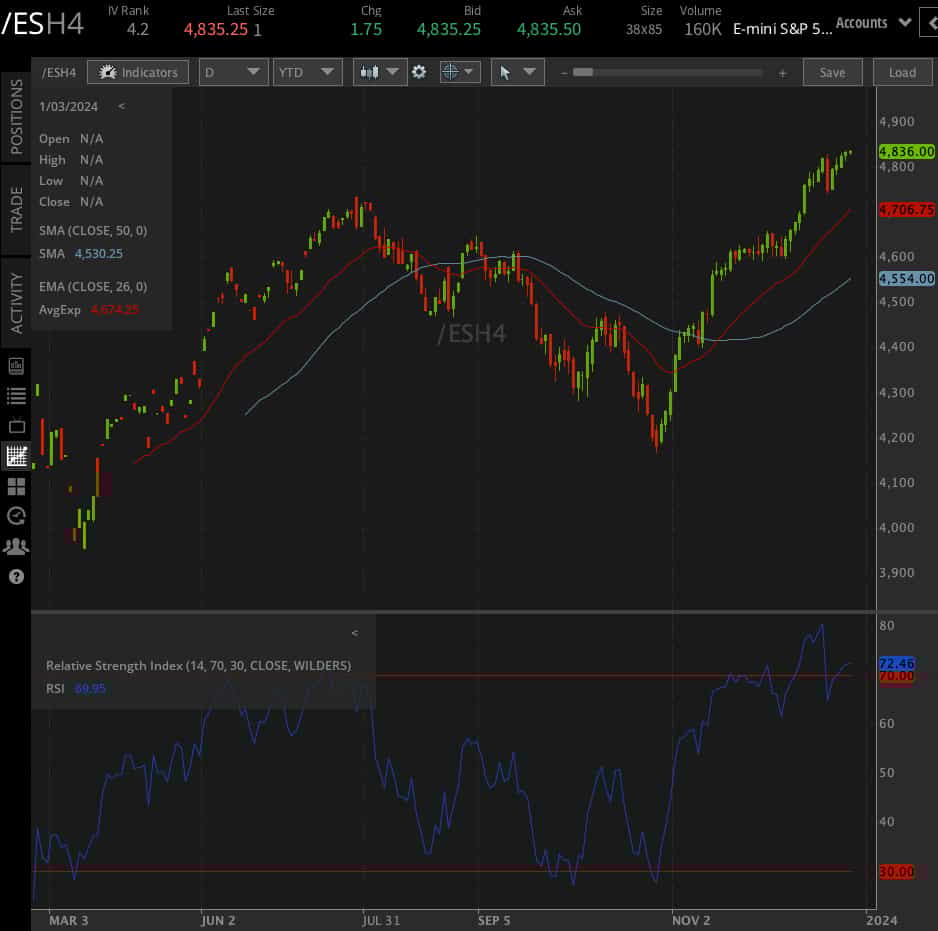This screenshot has height=931, width=938.
Task: Click the active Charts icon in left sidebar
Action: [15, 456]
